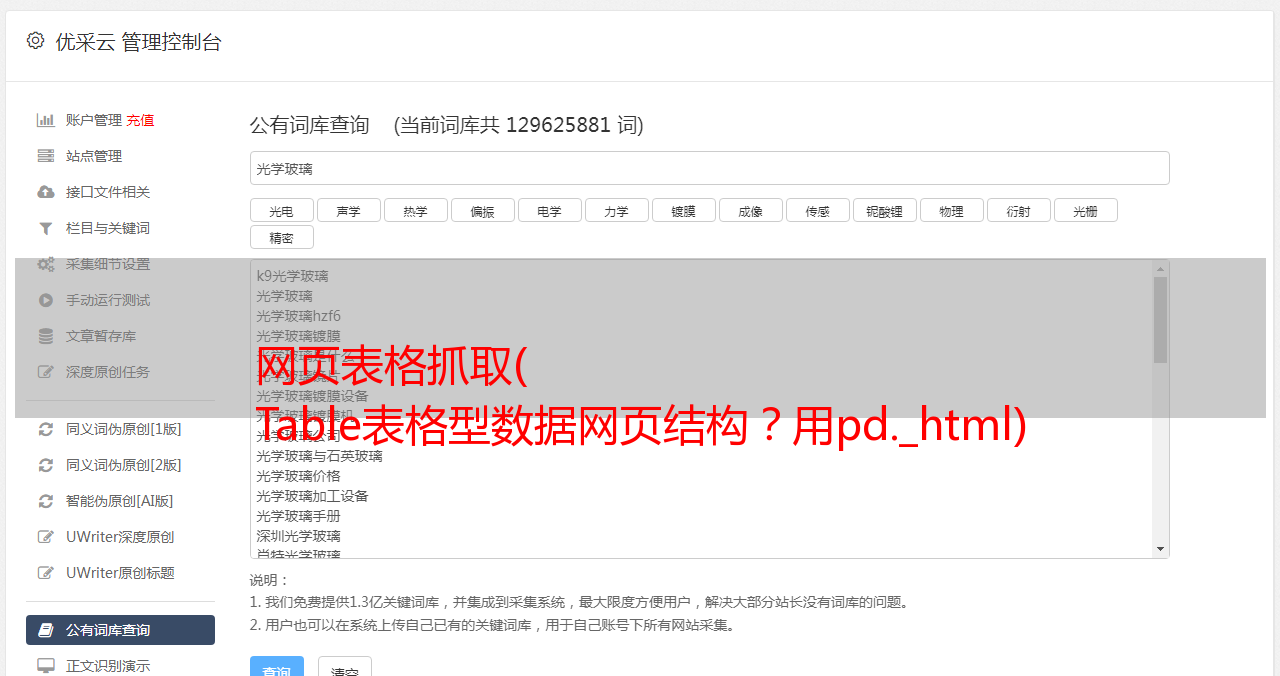The width and height of the screenshot is (1280, 676).
Task: Click refresh icon next to 同义词伪原创[1版]
Action: [45, 429]
